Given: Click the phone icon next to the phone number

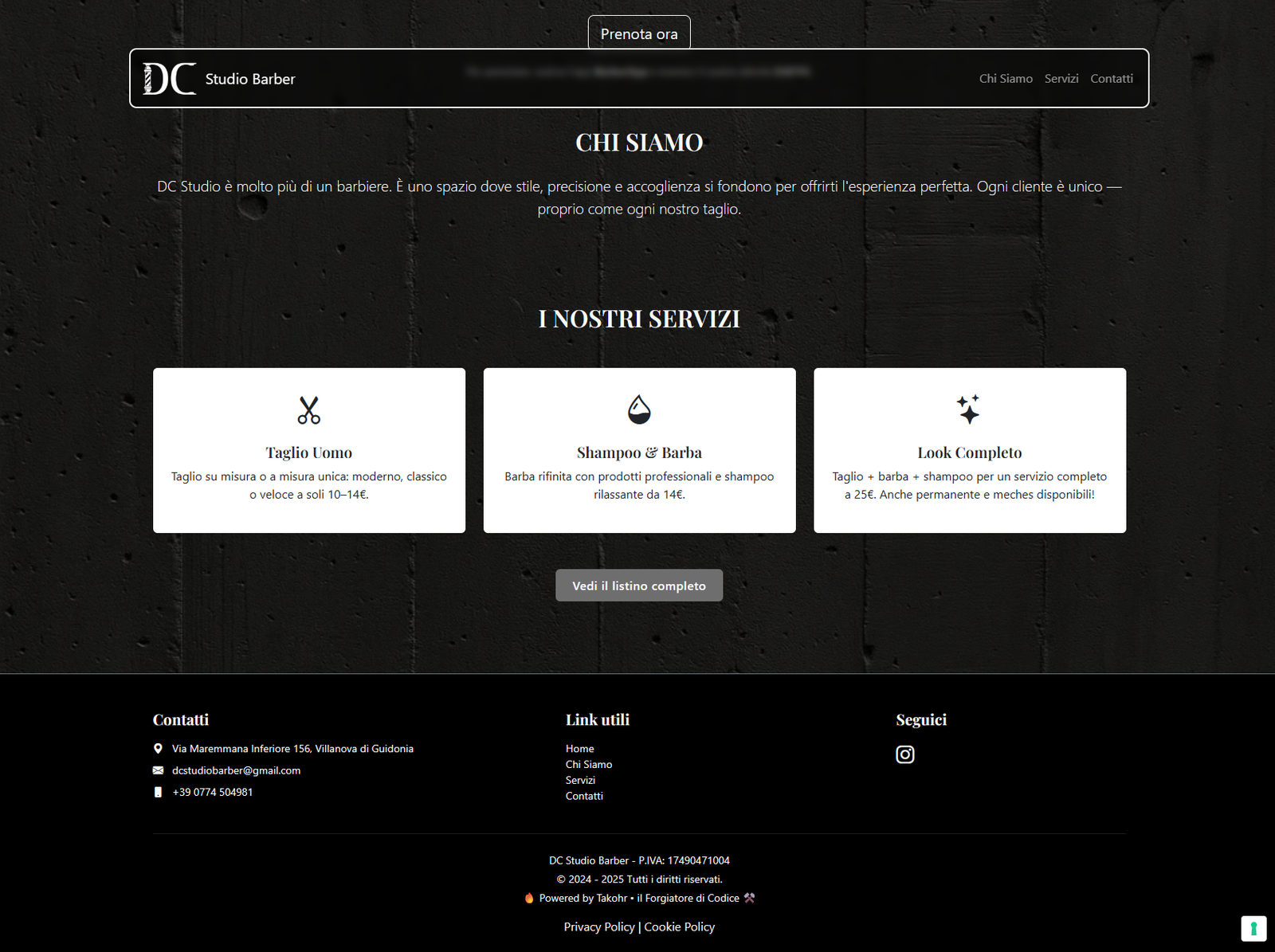Looking at the screenshot, I should (x=158, y=791).
